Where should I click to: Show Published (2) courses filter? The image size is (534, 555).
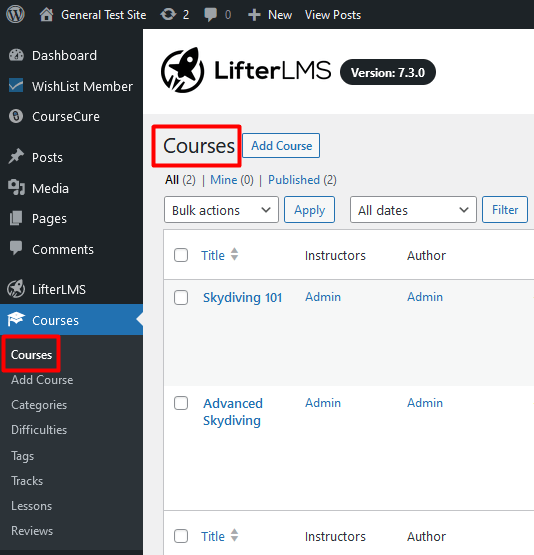click(302, 180)
